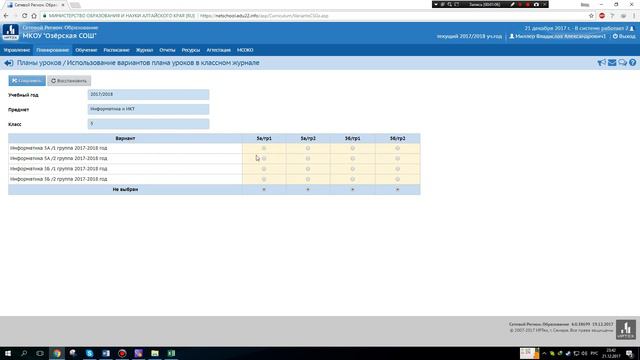
Task: Log out via the Выход link
Action: point(624,36)
